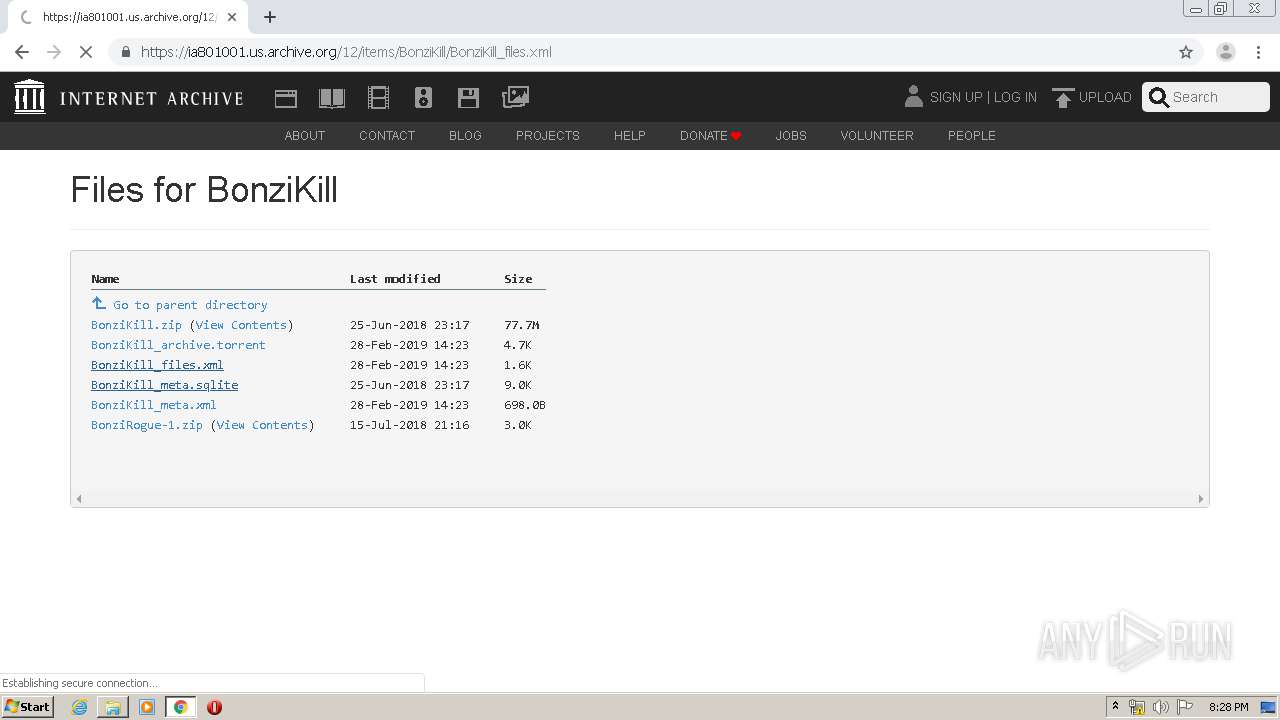Open the PEOPLE menu item
The width and height of the screenshot is (1280, 720).
pyautogui.click(x=972, y=136)
